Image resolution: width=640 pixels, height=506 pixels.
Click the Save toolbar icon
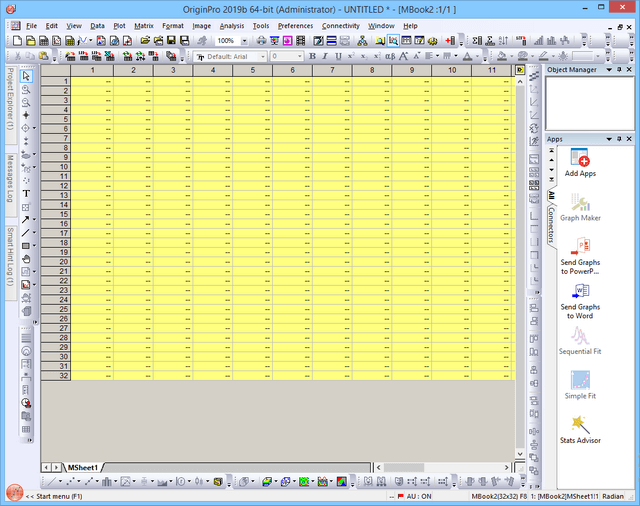click(171, 40)
